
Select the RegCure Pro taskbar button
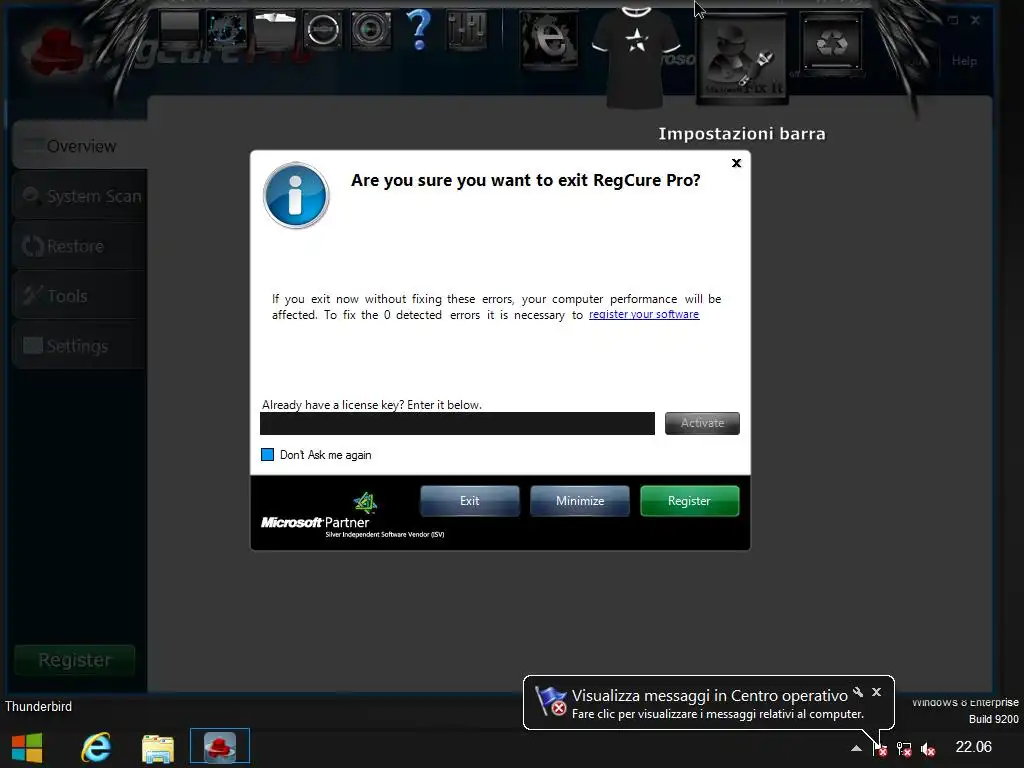coord(220,746)
